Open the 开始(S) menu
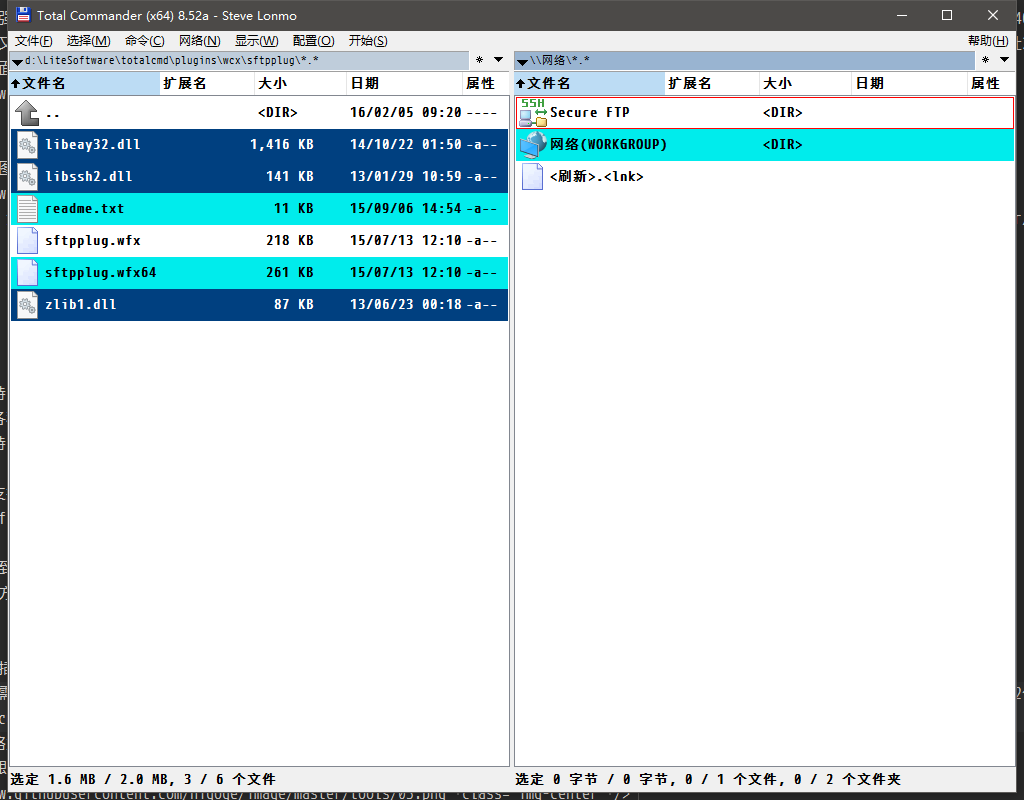The width and height of the screenshot is (1024, 800). [368, 40]
